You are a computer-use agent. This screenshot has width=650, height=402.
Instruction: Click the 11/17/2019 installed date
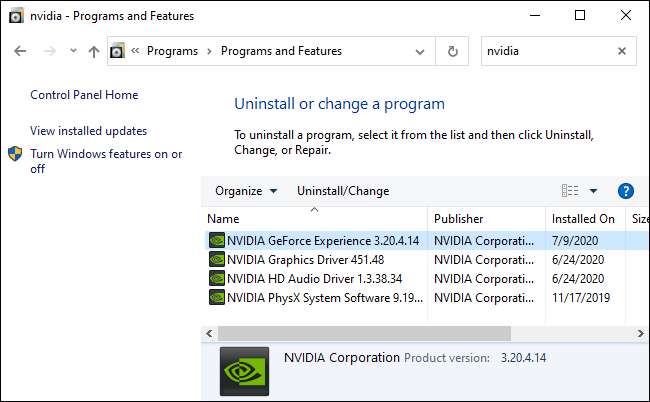coord(581,298)
